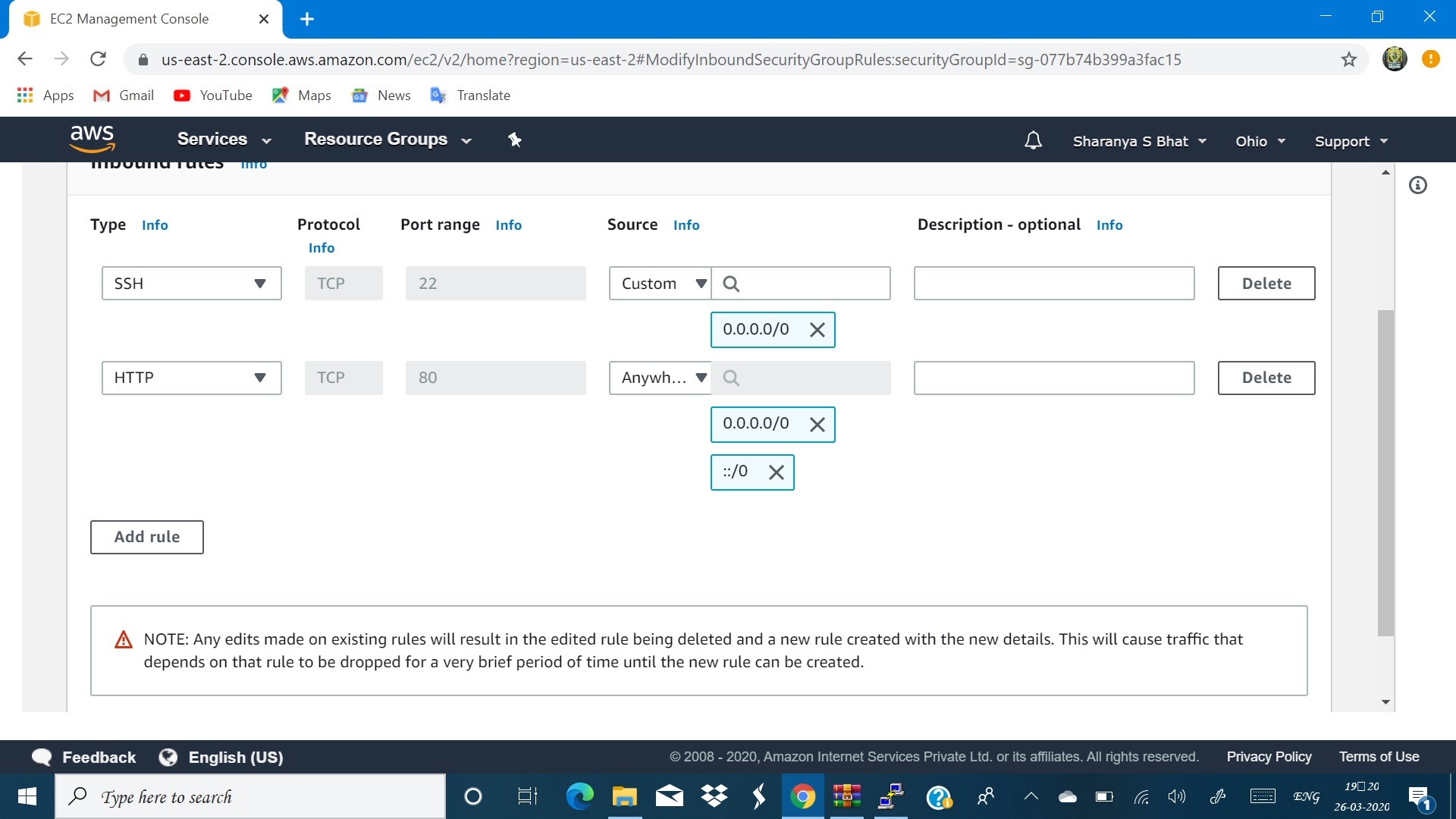Open the Ohio region selector
This screenshot has height=819, width=1456.
pos(1260,141)
